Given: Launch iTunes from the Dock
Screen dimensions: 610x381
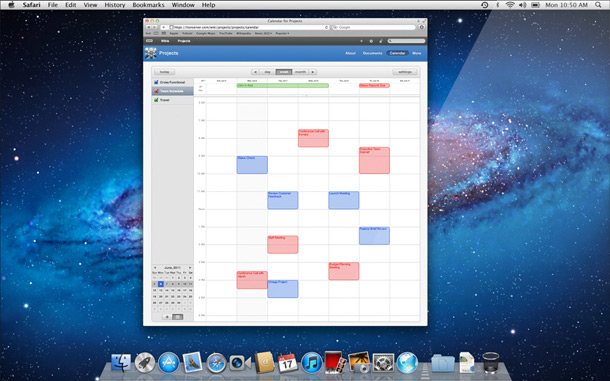Looking at the screenshot, I should (x=312, y=363).
